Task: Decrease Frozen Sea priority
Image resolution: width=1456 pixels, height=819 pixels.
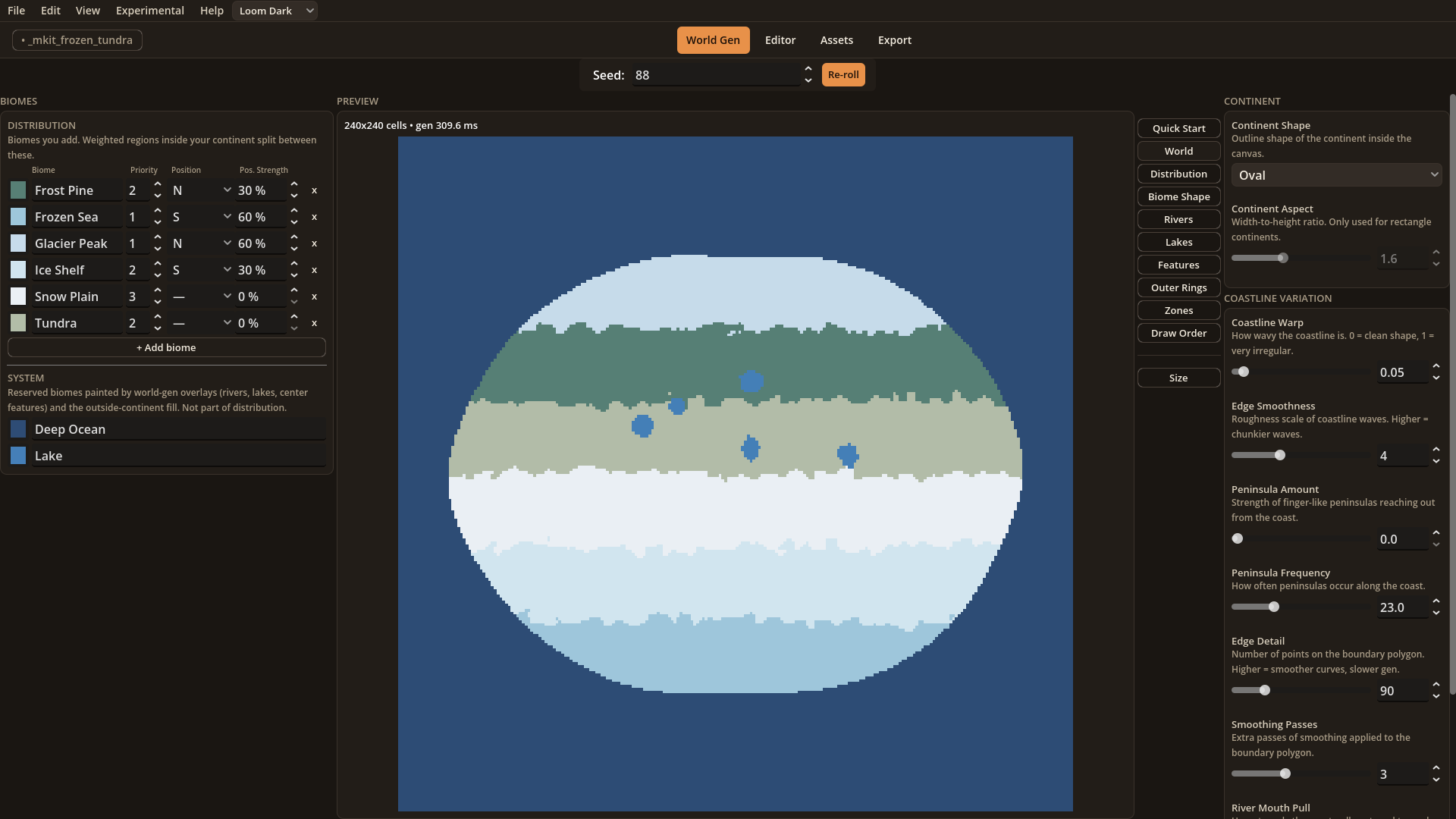Action: click(x=158, y=222)
